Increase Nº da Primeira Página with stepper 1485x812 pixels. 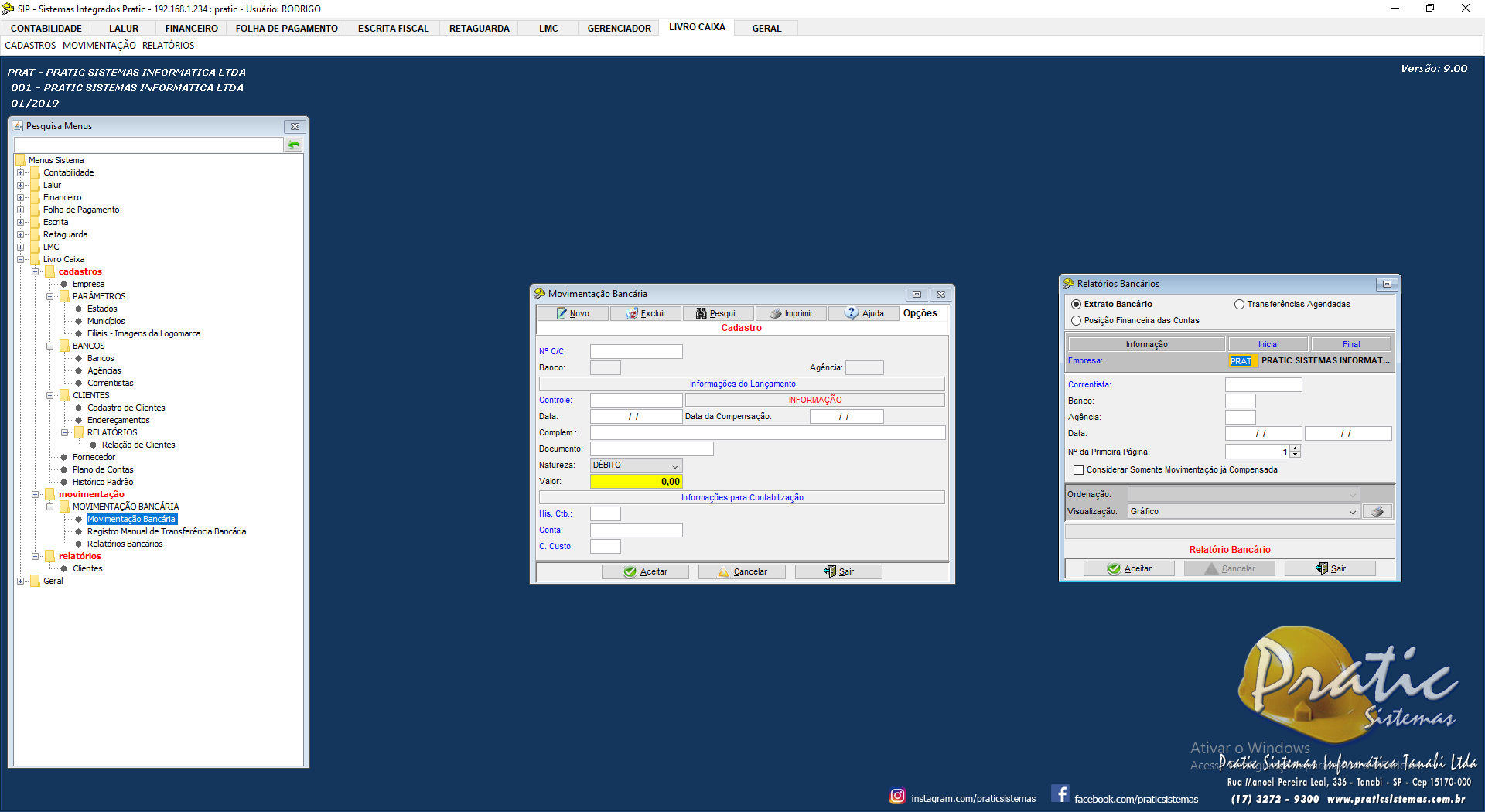pyautogui.click(x=1296, y=449)
